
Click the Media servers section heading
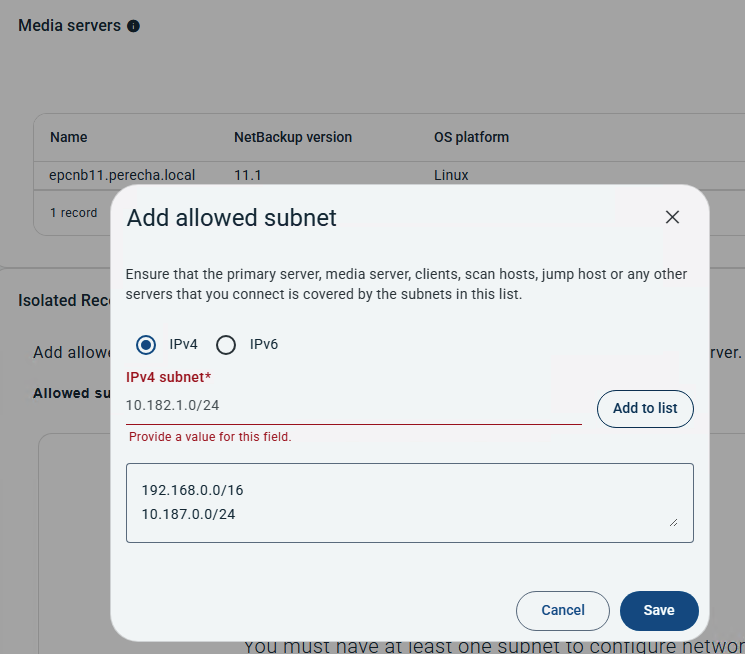tap(69, 26)
